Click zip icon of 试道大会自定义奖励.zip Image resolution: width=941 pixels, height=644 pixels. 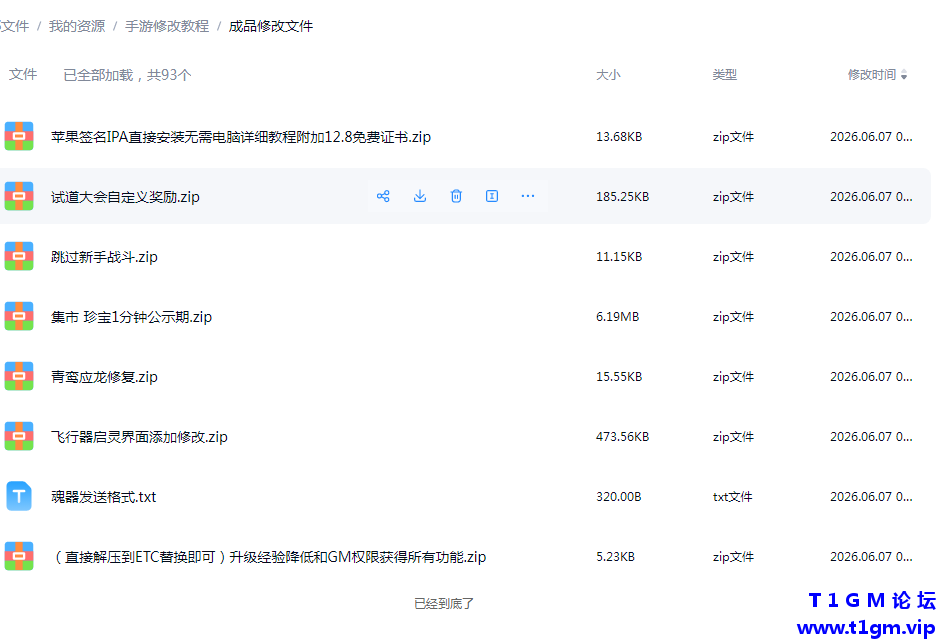(19, 196)
